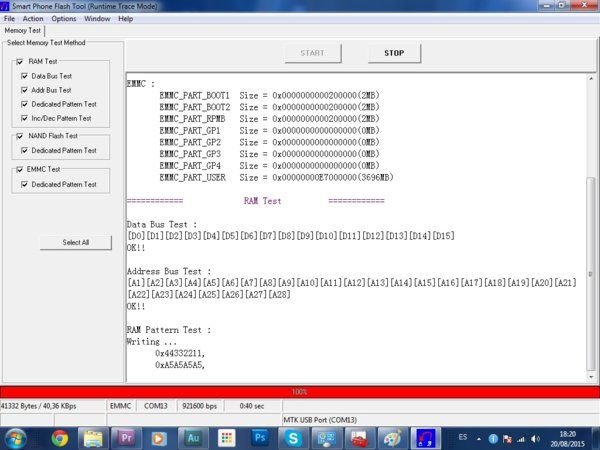Click the taskbar clock showing 18:20
Screen dimensions: 600x450
click(x=567, y=439)
